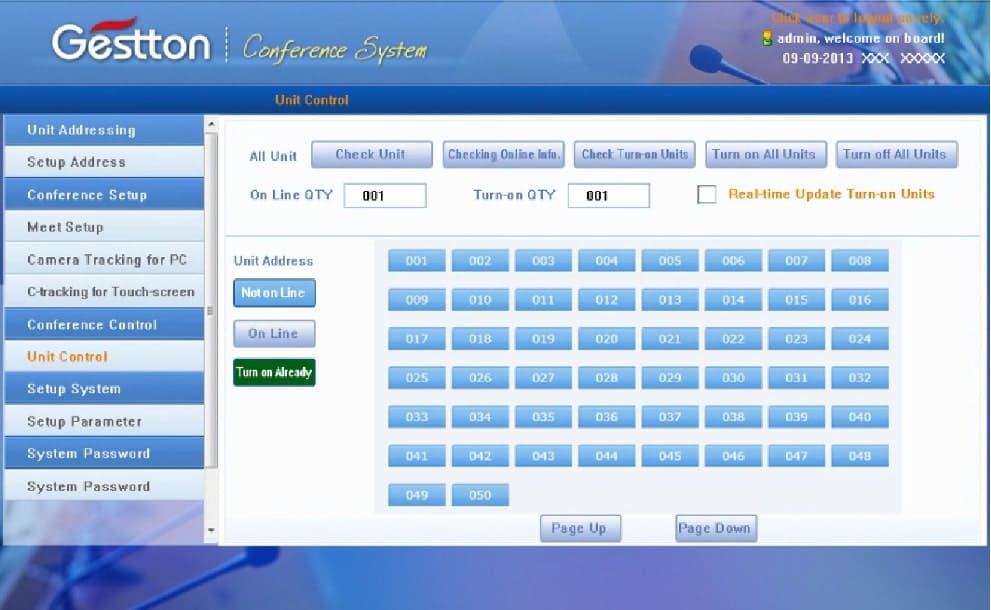The image size is (991, 610).
Task: Select unit address 028
Action: pyautogui.click(x=607, y=378)
